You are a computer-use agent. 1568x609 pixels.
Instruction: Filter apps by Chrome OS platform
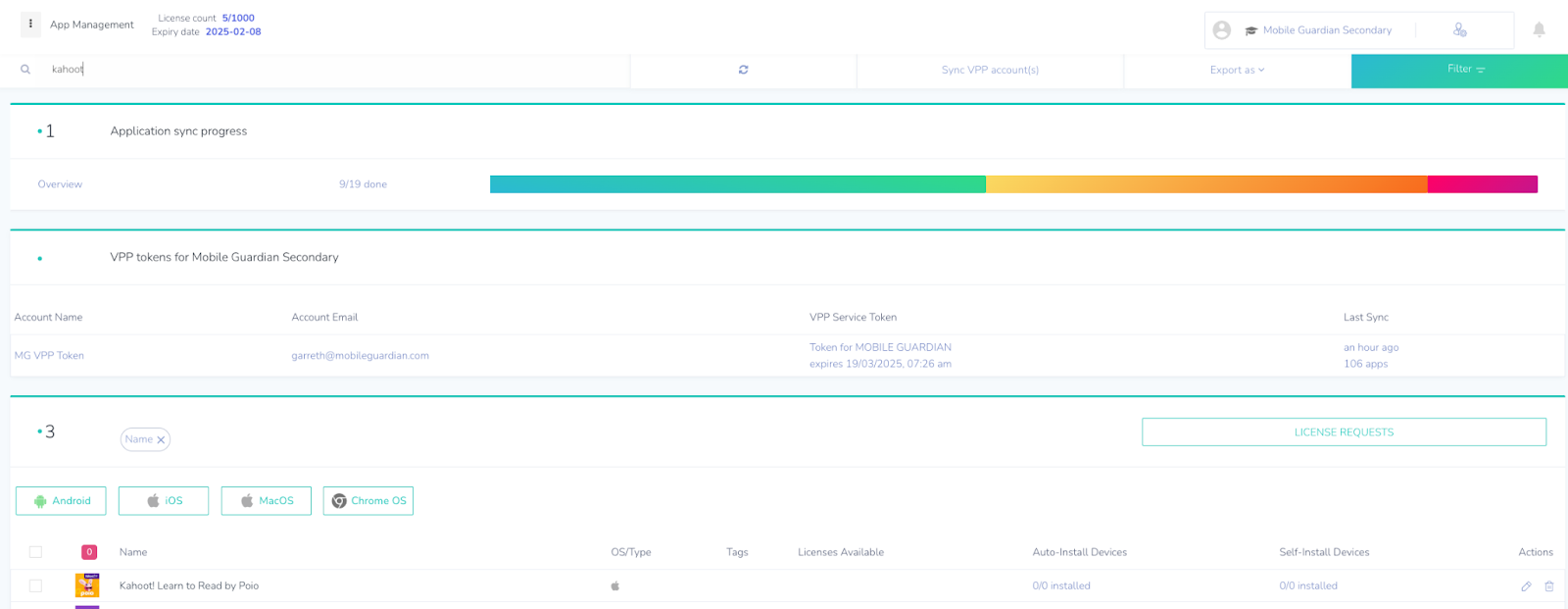pyautogui.click(x=367, y=501)
